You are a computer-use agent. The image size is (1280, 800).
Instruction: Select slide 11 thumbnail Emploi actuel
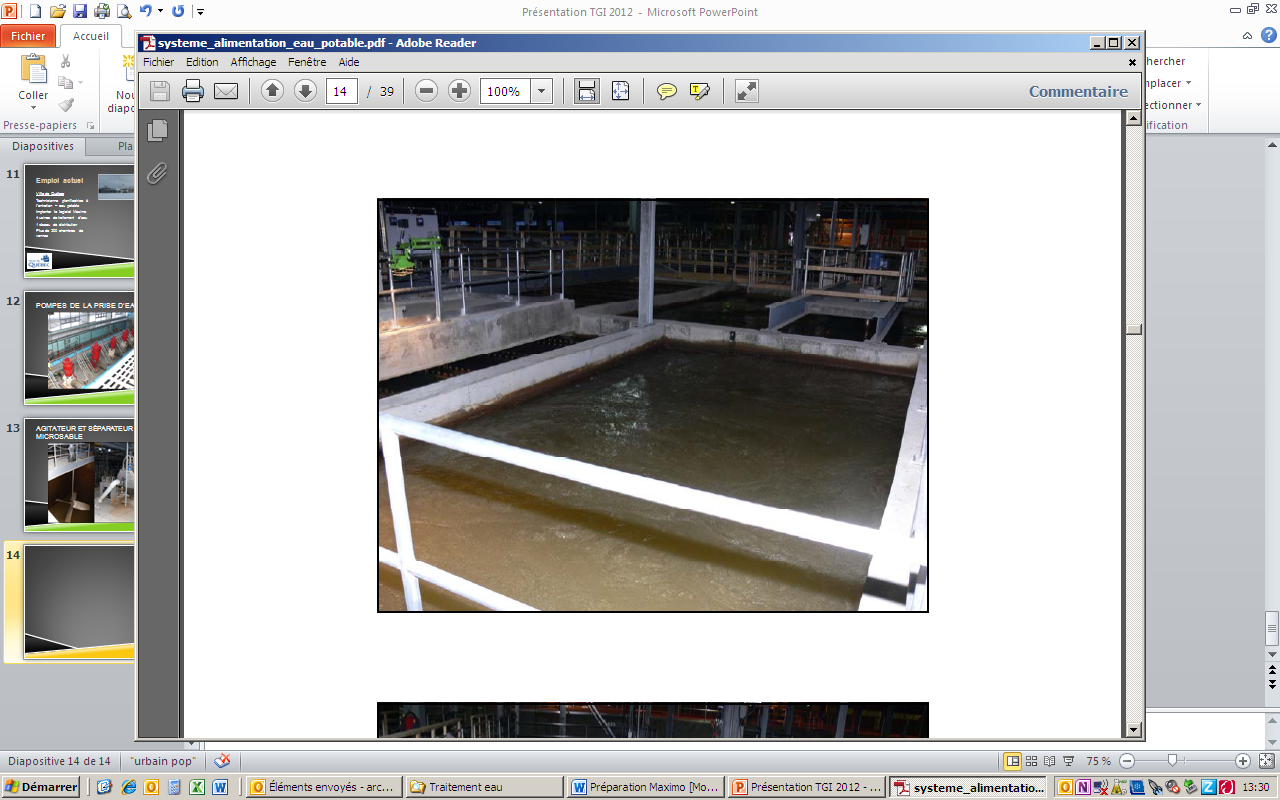79,221
